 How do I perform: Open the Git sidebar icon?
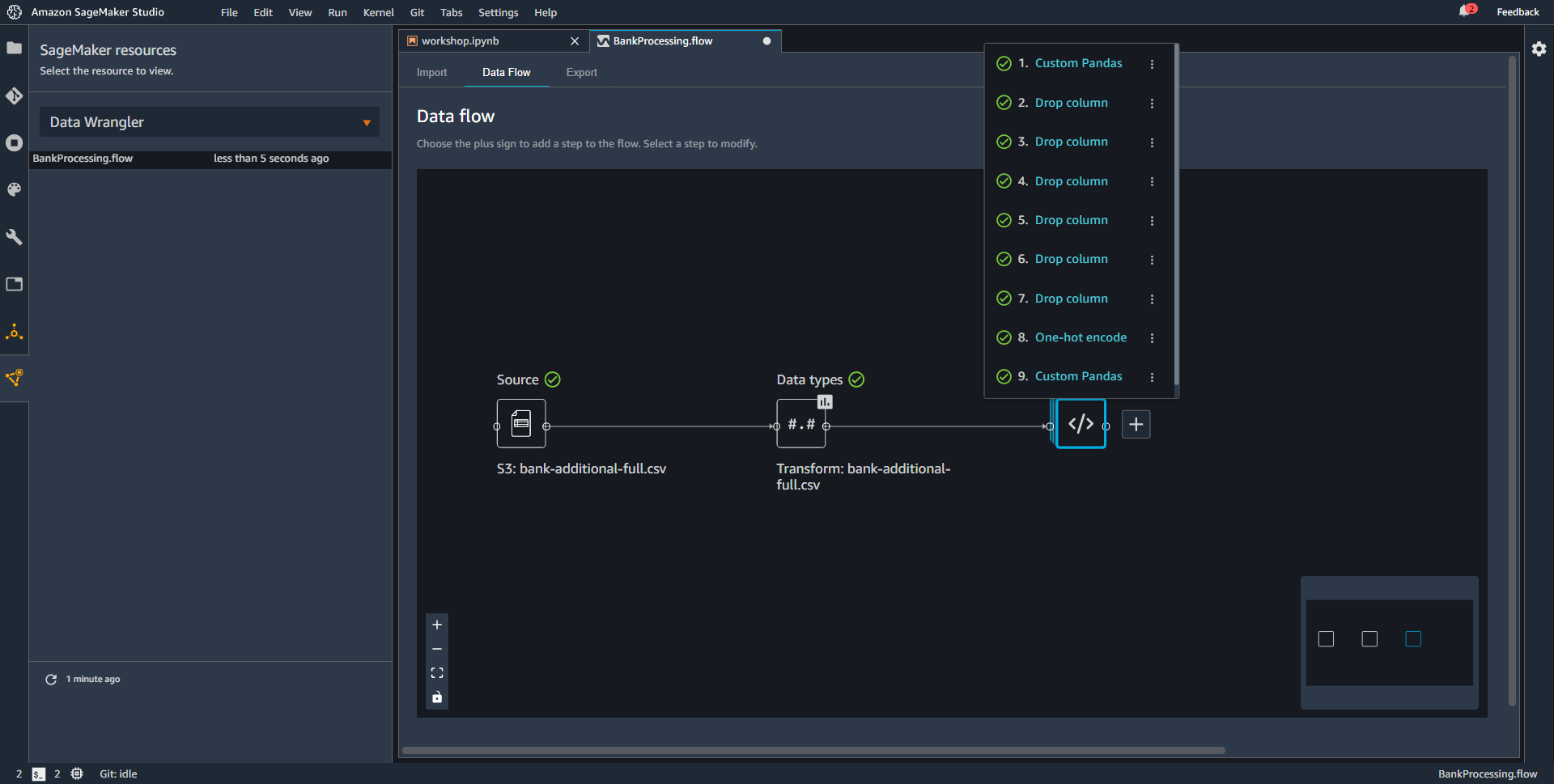point(14,95)
